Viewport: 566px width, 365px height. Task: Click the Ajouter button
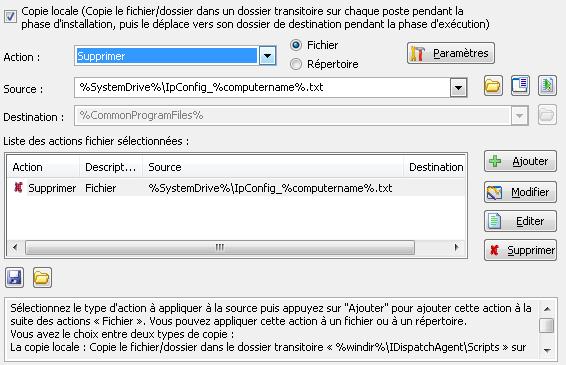[520, 161]
